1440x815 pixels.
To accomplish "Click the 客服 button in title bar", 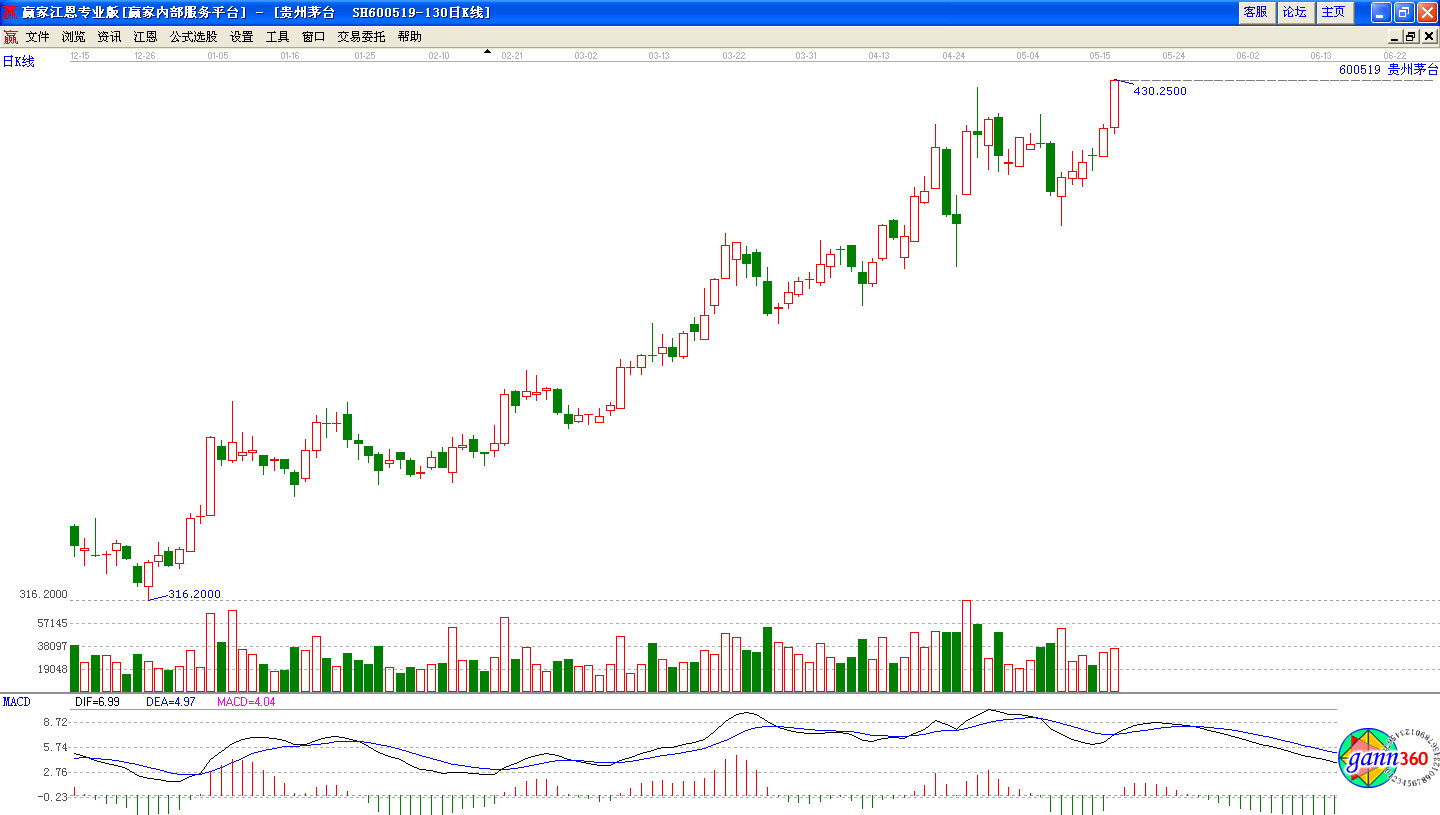I will (x=1255, y=12).
